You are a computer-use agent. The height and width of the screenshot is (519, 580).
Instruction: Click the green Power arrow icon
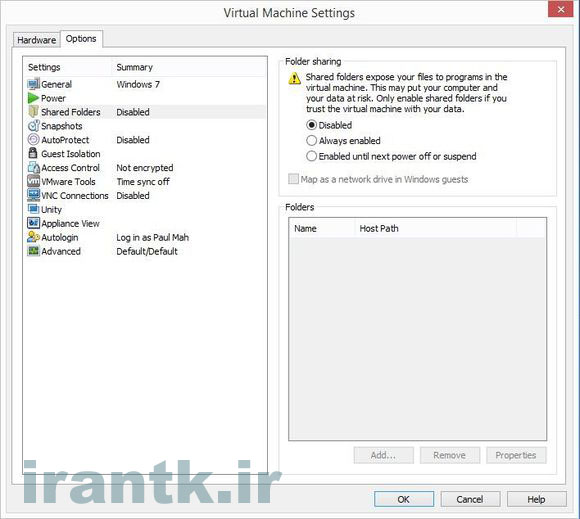33,98
